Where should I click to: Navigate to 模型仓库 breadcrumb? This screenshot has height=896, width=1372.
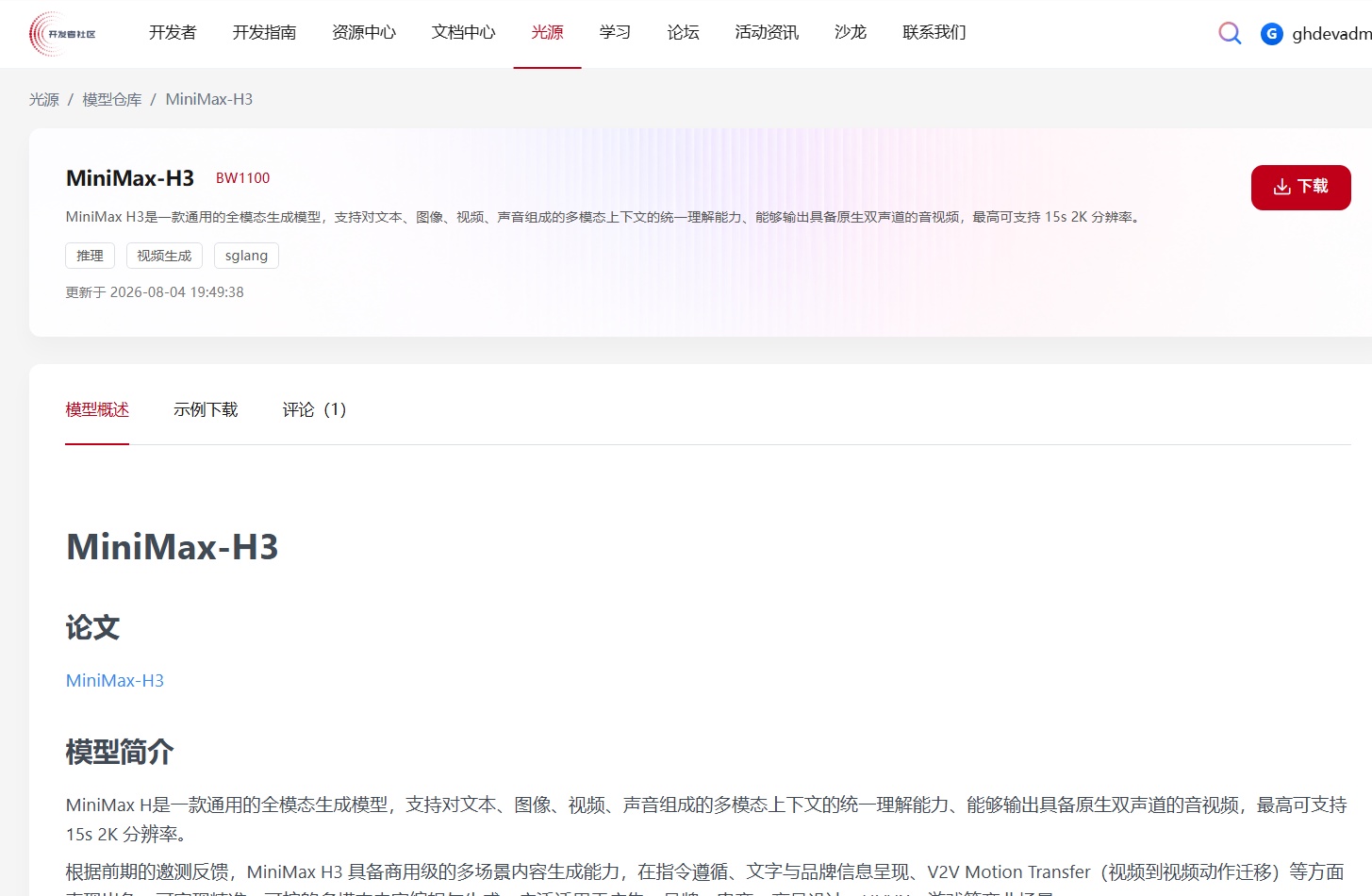click(112, 100)
